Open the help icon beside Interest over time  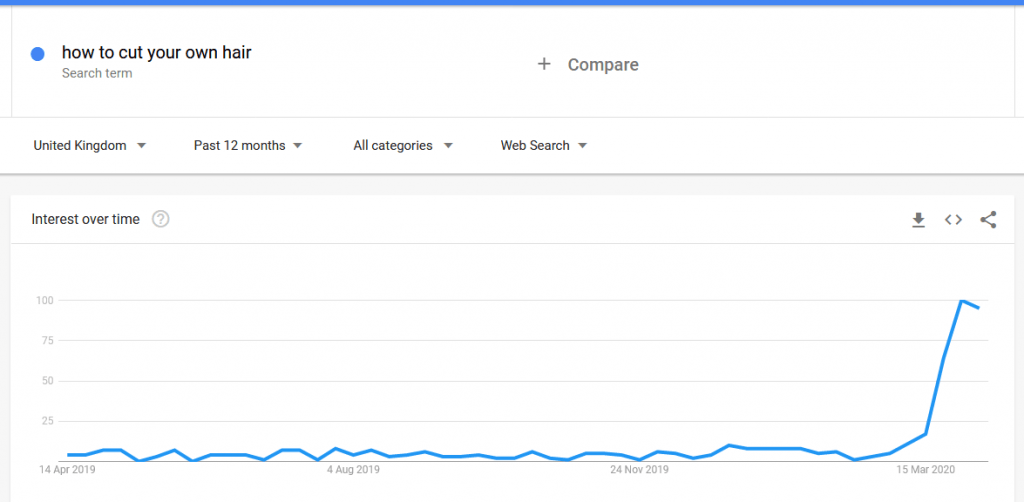coord(161,219)
